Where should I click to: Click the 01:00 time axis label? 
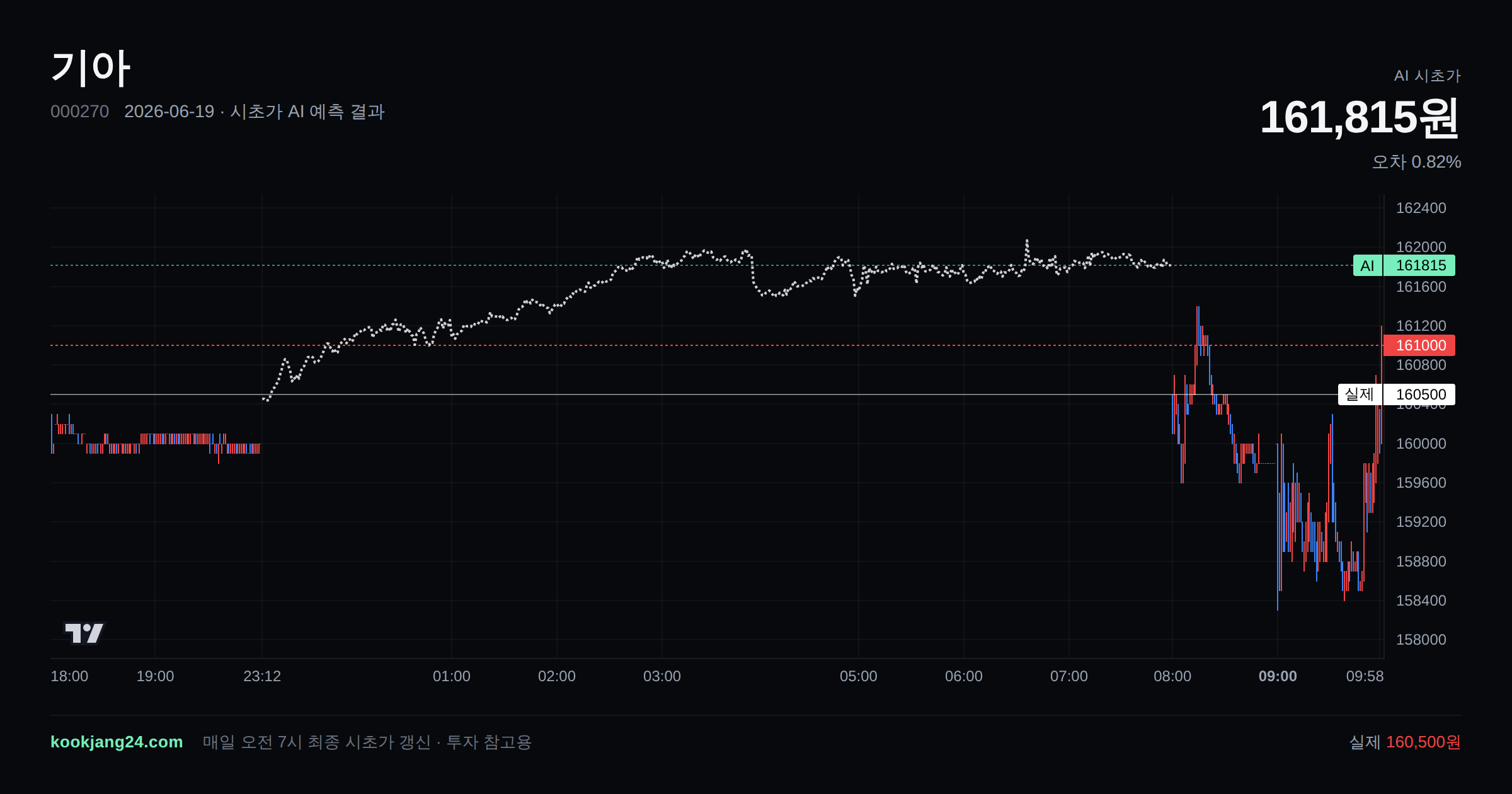click(x=452, y=676)
